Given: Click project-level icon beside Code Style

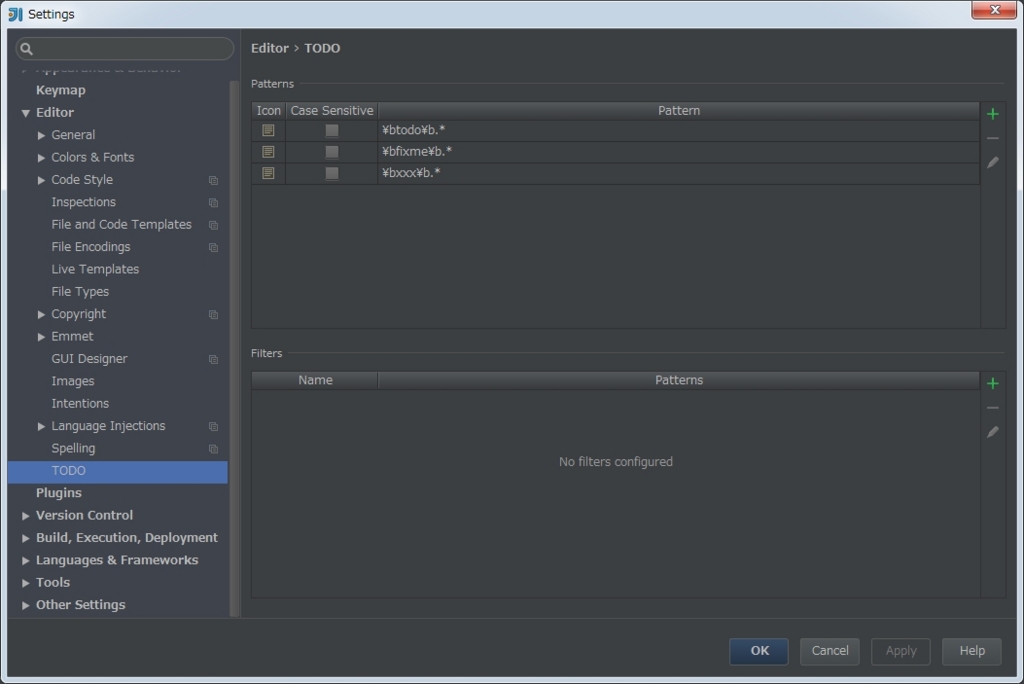Looking at the screenshot, I should [213, 180].
